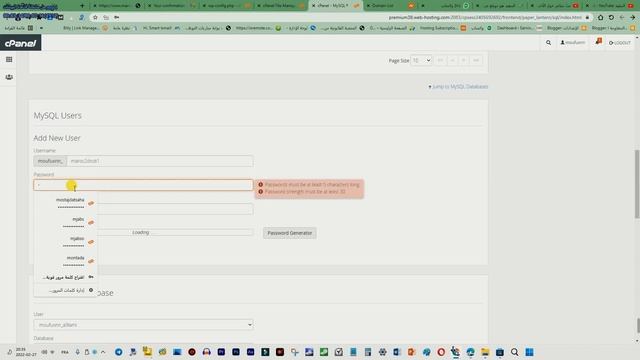Click the cPanel logo
This screenshot has width=640, height=360.
click(20, 43)
